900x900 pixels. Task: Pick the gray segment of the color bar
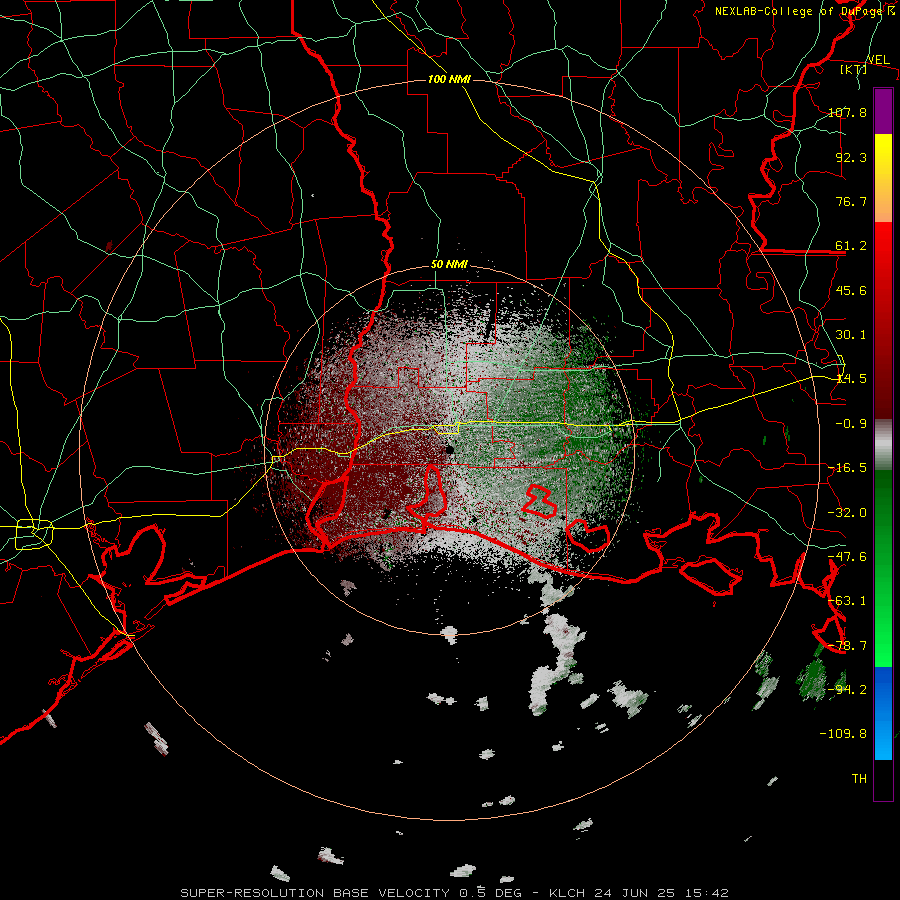[x=883, y=445]
